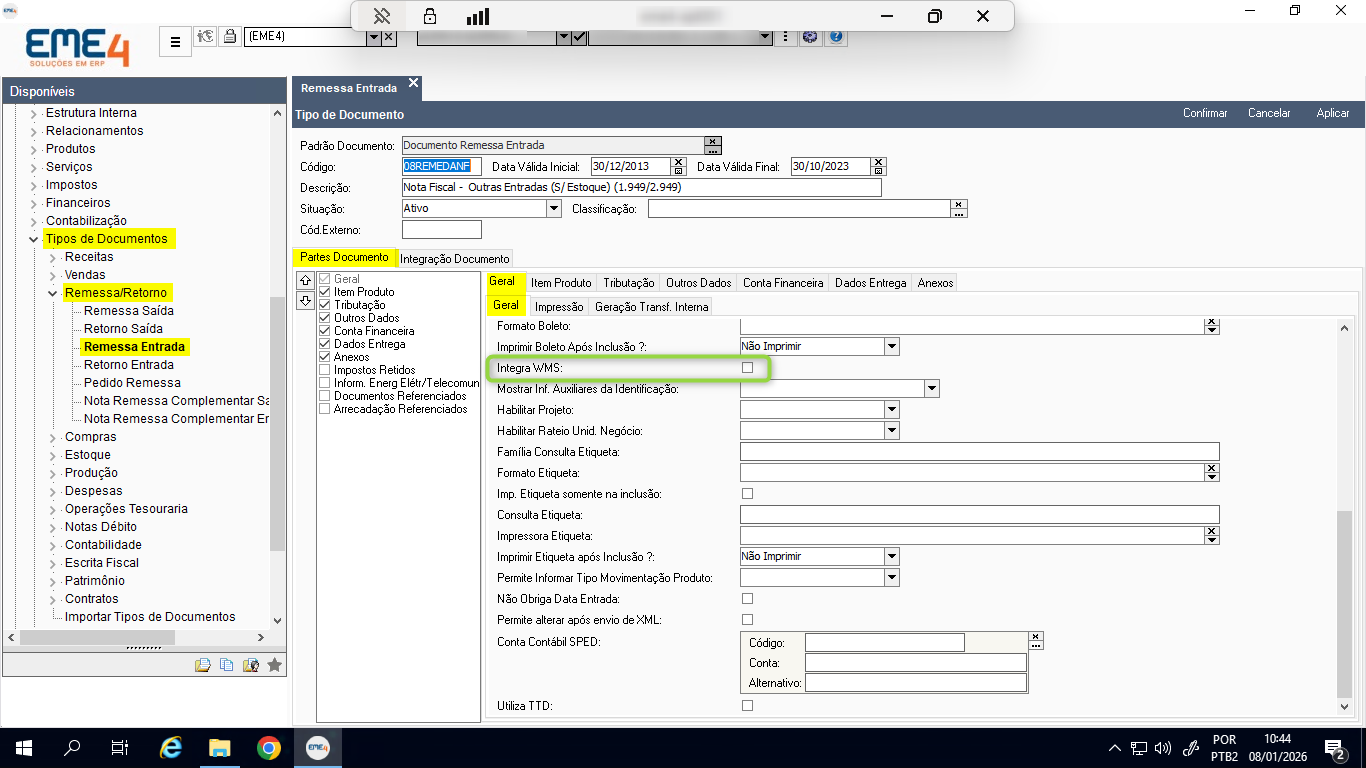Click the Cancelar button
This screenshot has width=1366, height=768.
click(x=1269, y=113)
